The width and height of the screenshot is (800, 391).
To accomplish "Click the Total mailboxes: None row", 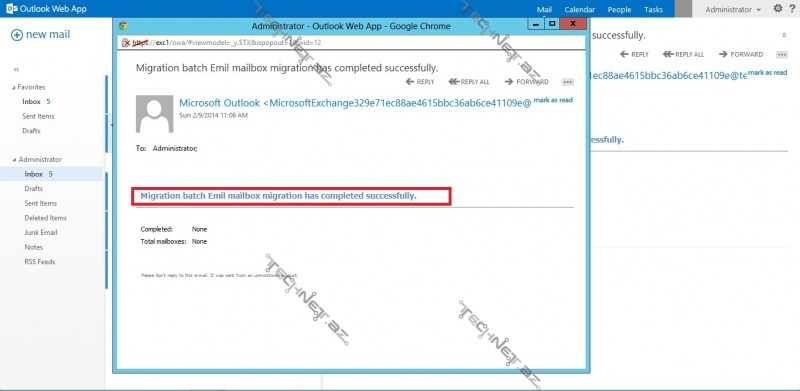I will (173, 241).
